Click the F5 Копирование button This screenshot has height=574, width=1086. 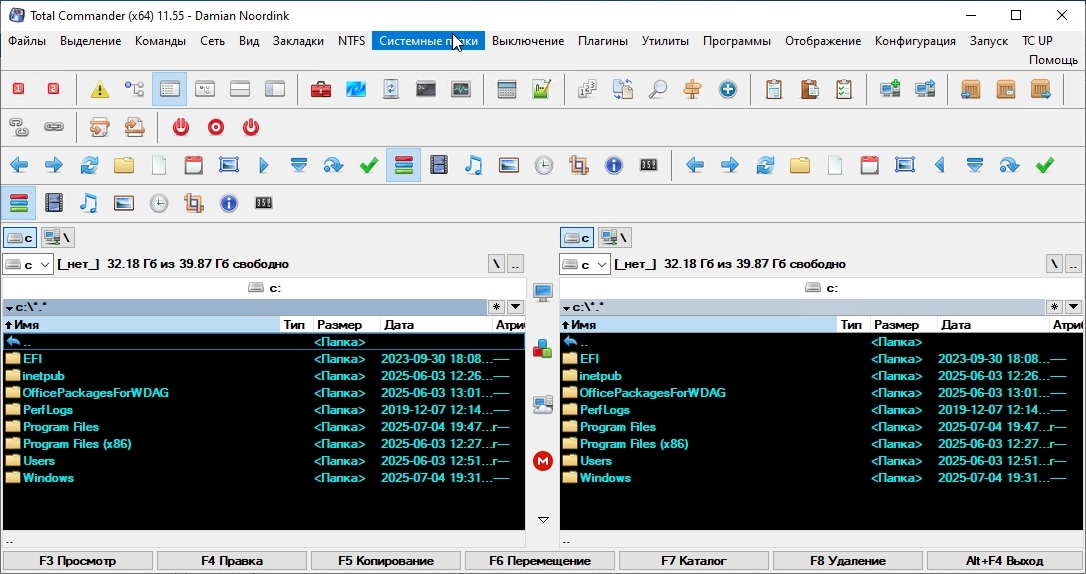(x=386, y=561)
